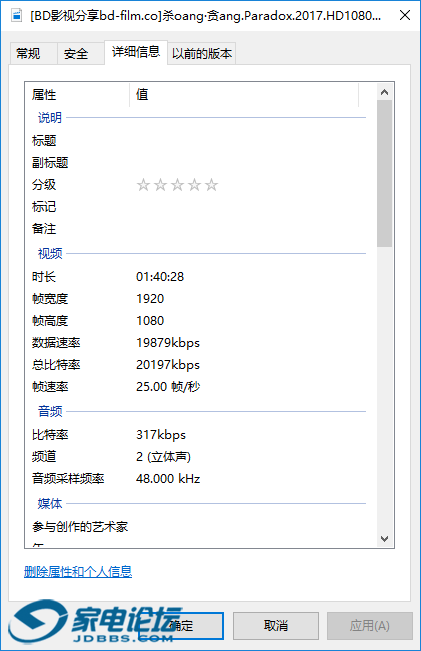This screenshot has height=651, width=421.
Task: Select the 副标题 property row
Action: click(198, 163)
